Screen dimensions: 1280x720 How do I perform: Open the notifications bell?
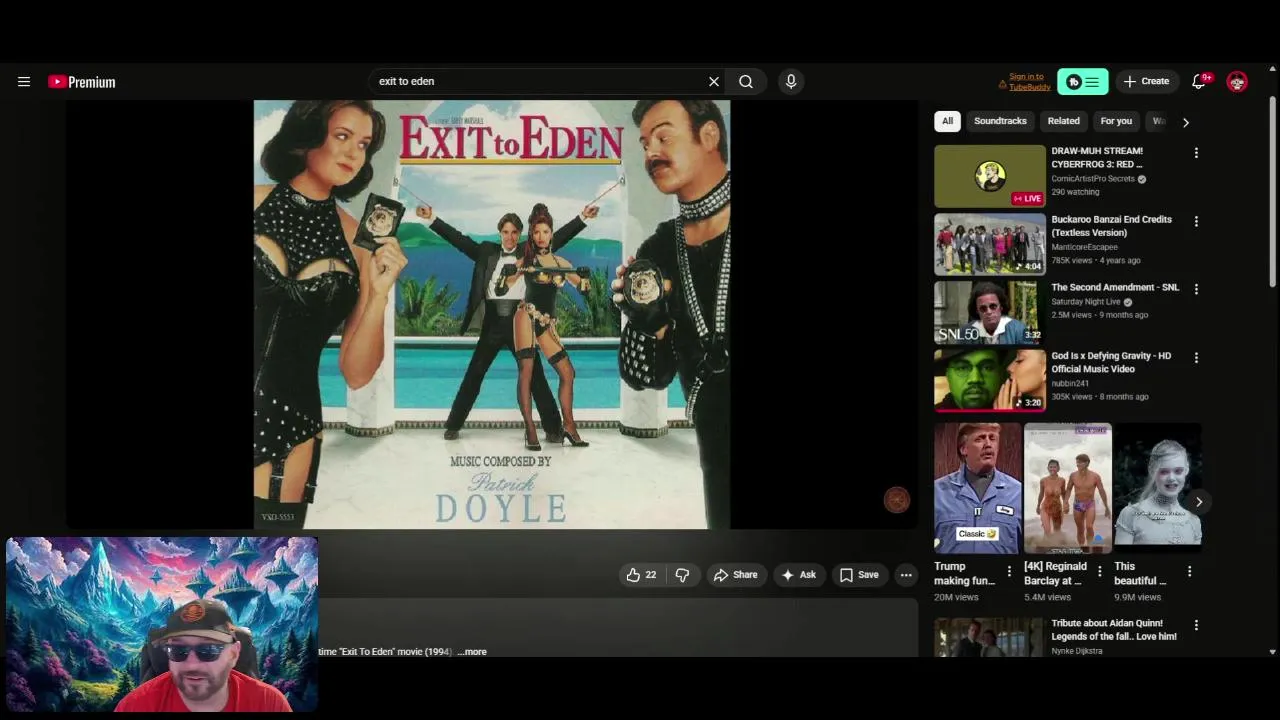pos(1200,82)
